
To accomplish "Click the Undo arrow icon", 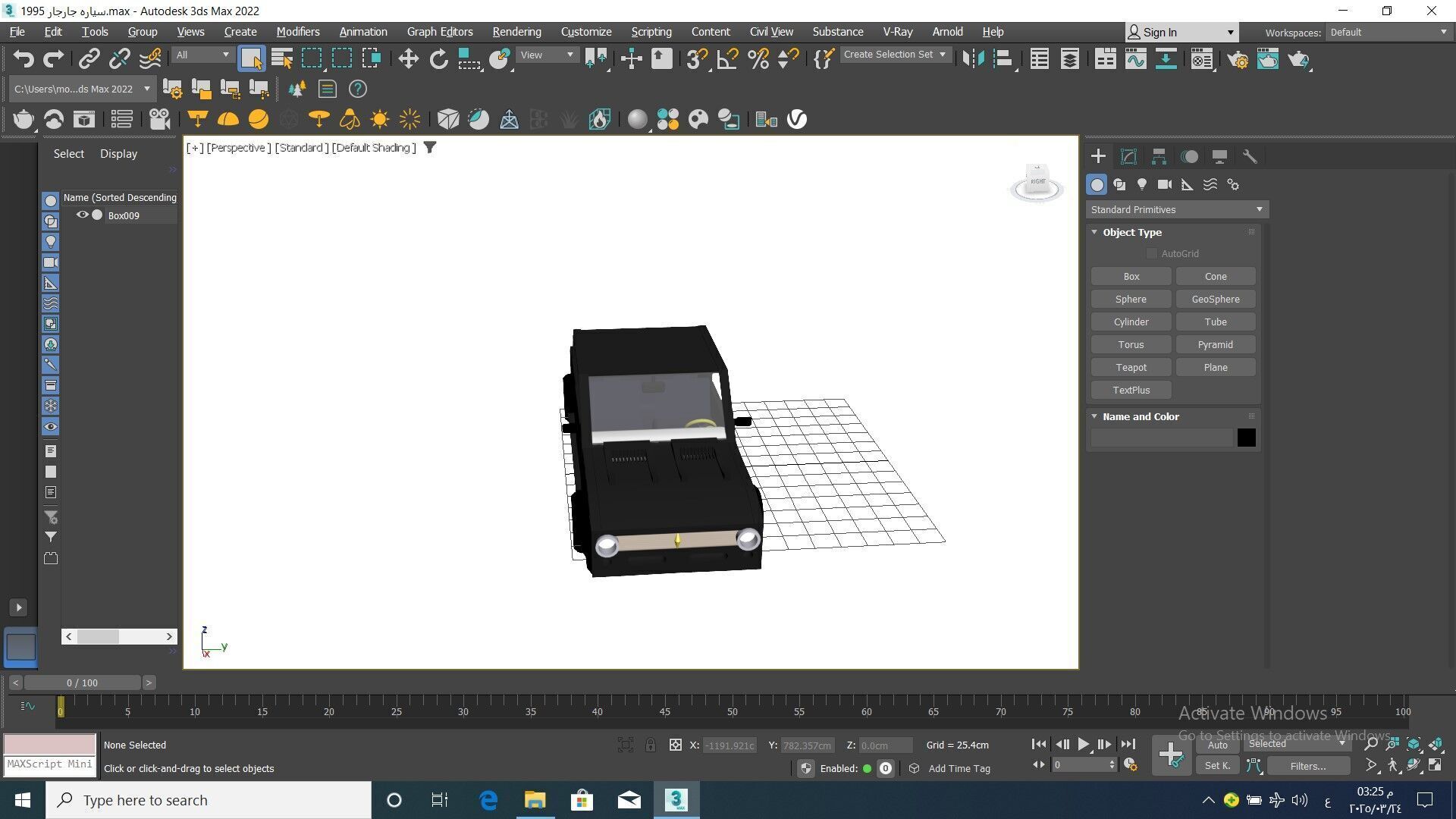I will tap(24, 58).
